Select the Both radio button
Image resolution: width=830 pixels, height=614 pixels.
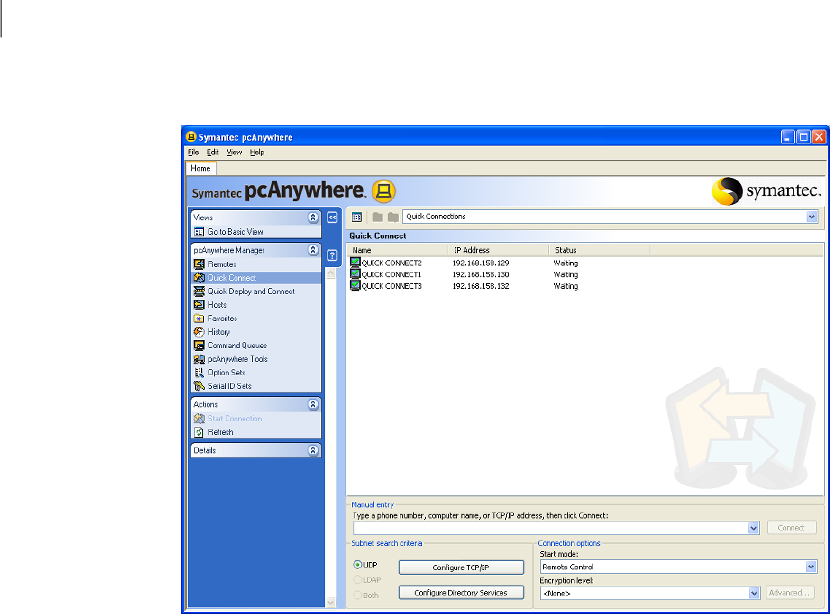(358, 595)
